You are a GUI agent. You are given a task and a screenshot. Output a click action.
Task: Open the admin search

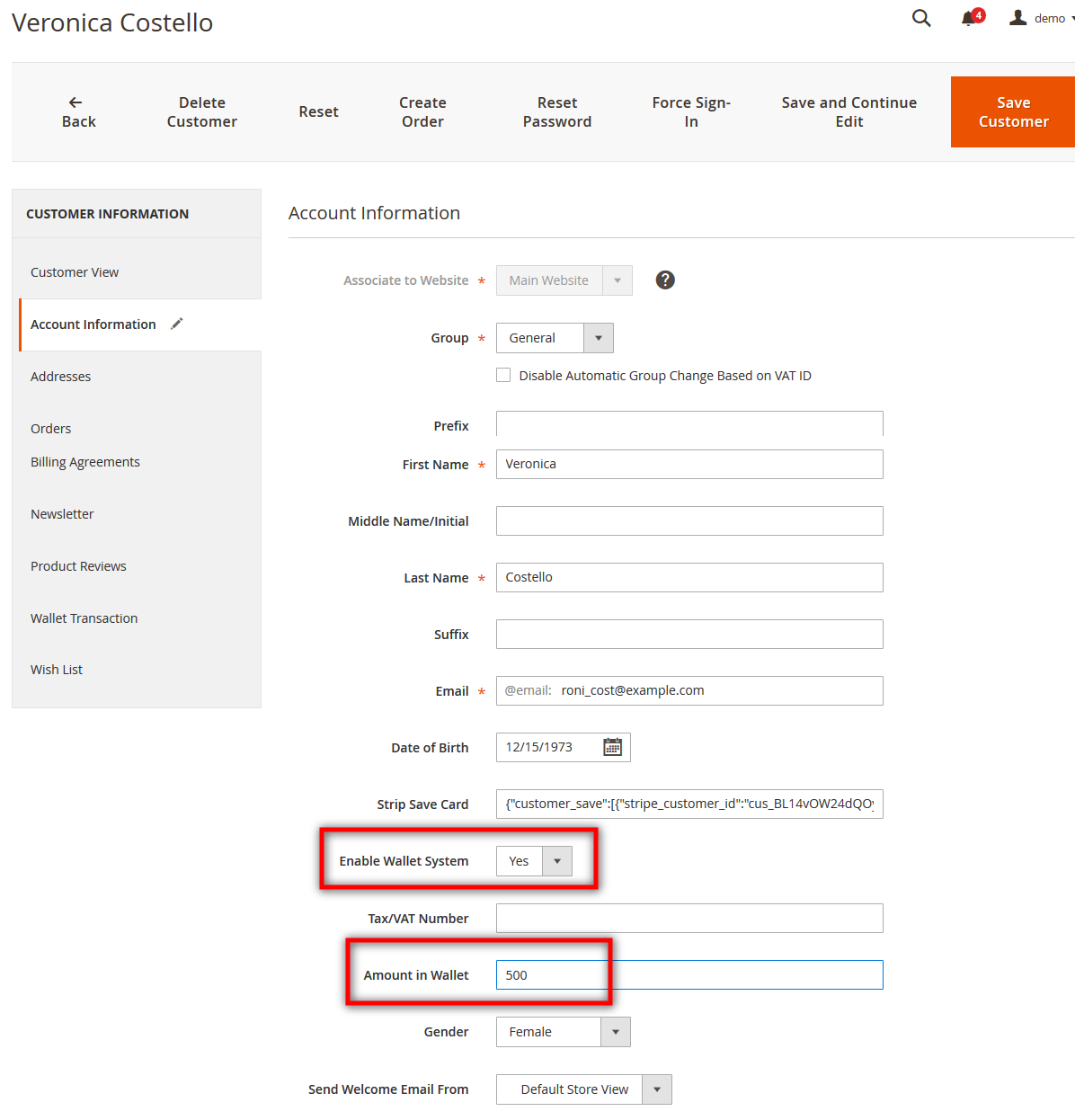tap(920, 18)
